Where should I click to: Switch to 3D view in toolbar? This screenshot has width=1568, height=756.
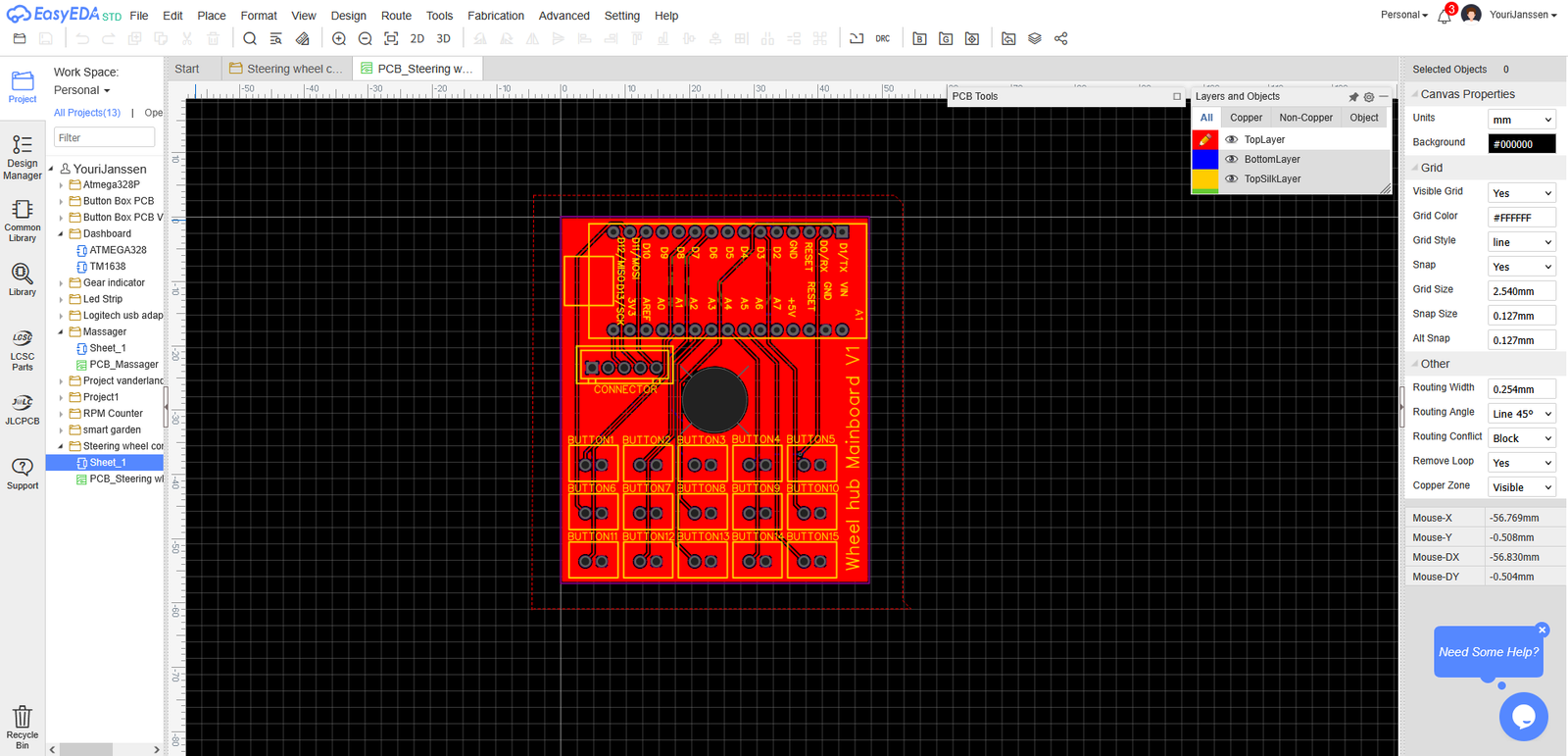pyautogui.click(x=443, y=39)
